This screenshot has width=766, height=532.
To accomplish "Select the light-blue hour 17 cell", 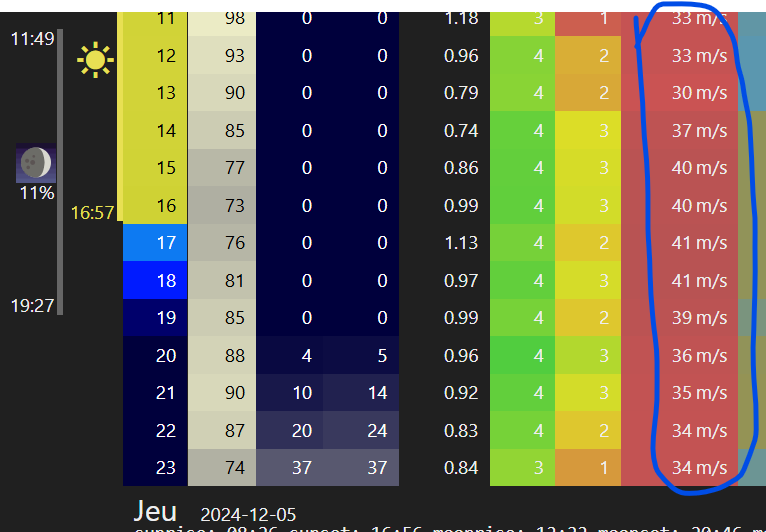I will [x=155, y=242].
